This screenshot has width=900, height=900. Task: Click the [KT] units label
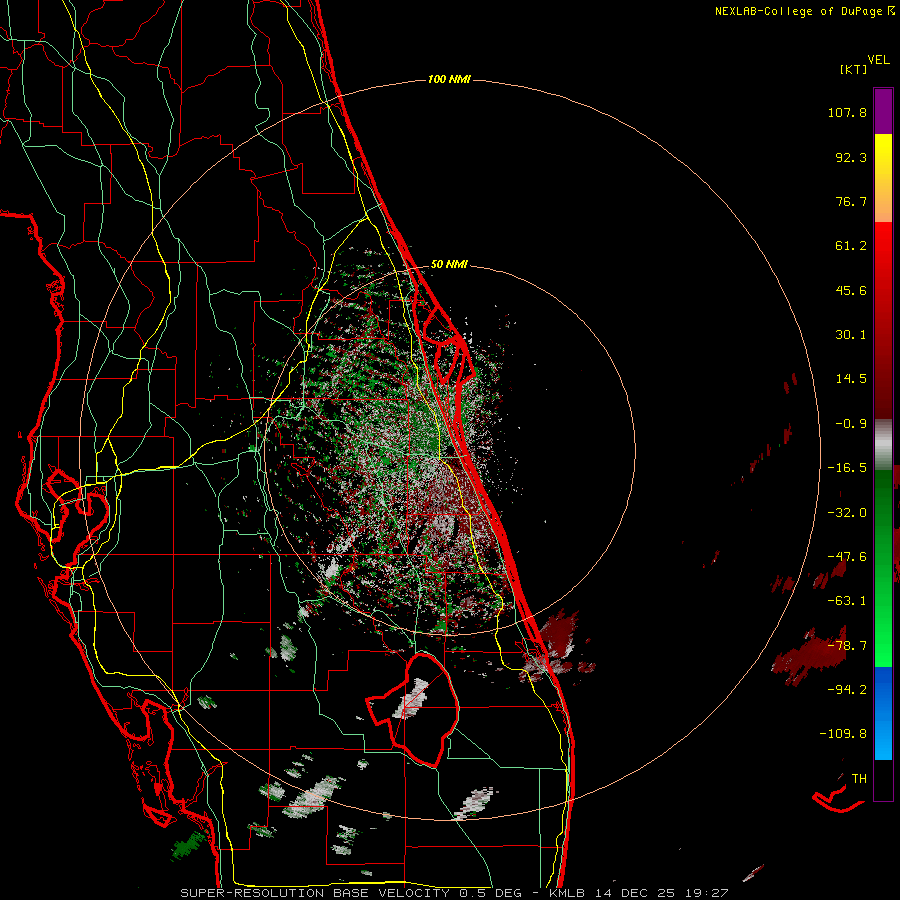853,69
